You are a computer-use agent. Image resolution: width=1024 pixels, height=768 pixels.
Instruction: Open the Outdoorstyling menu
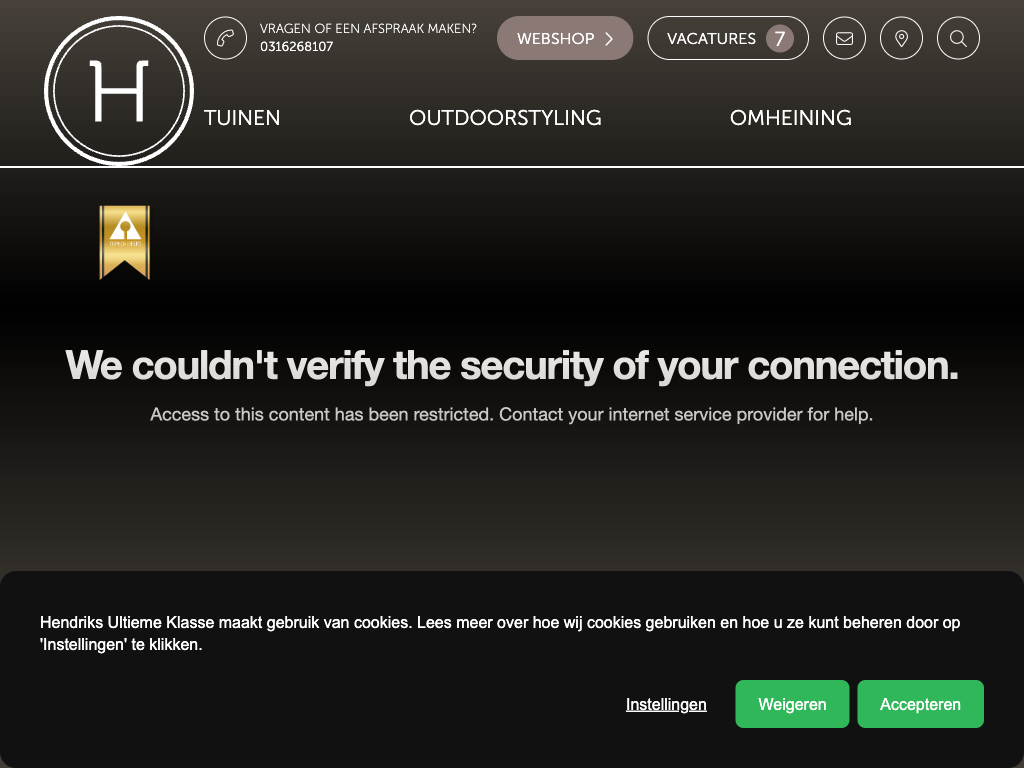point(505,118)
